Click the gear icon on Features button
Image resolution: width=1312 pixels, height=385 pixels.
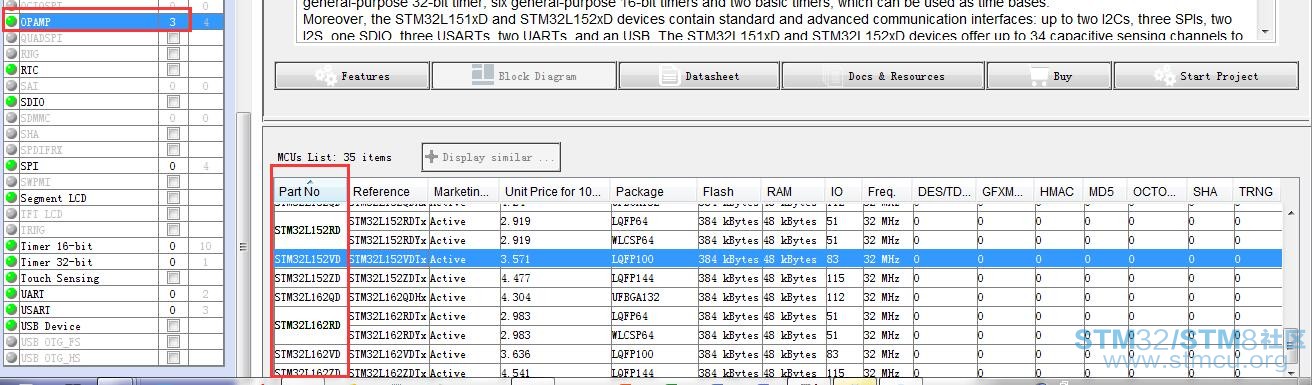(324, 76)
